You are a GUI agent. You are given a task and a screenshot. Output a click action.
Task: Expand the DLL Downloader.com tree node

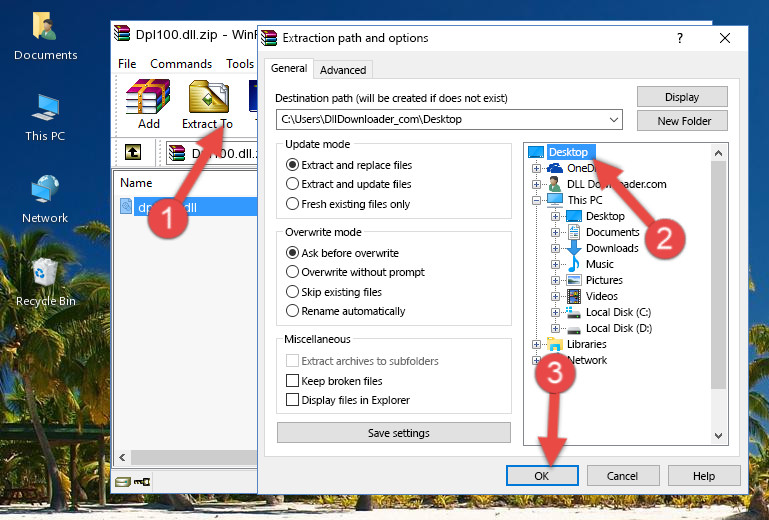click(537, 184)
